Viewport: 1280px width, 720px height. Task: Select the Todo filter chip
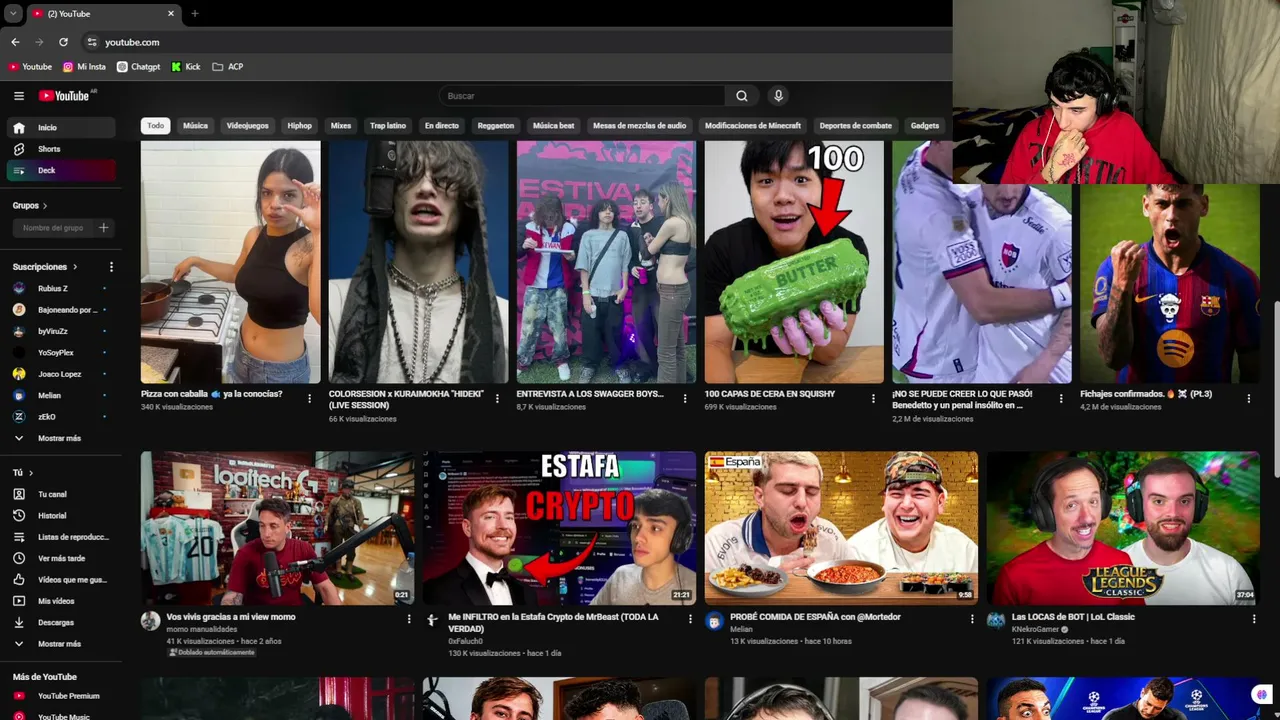[155, 126]
